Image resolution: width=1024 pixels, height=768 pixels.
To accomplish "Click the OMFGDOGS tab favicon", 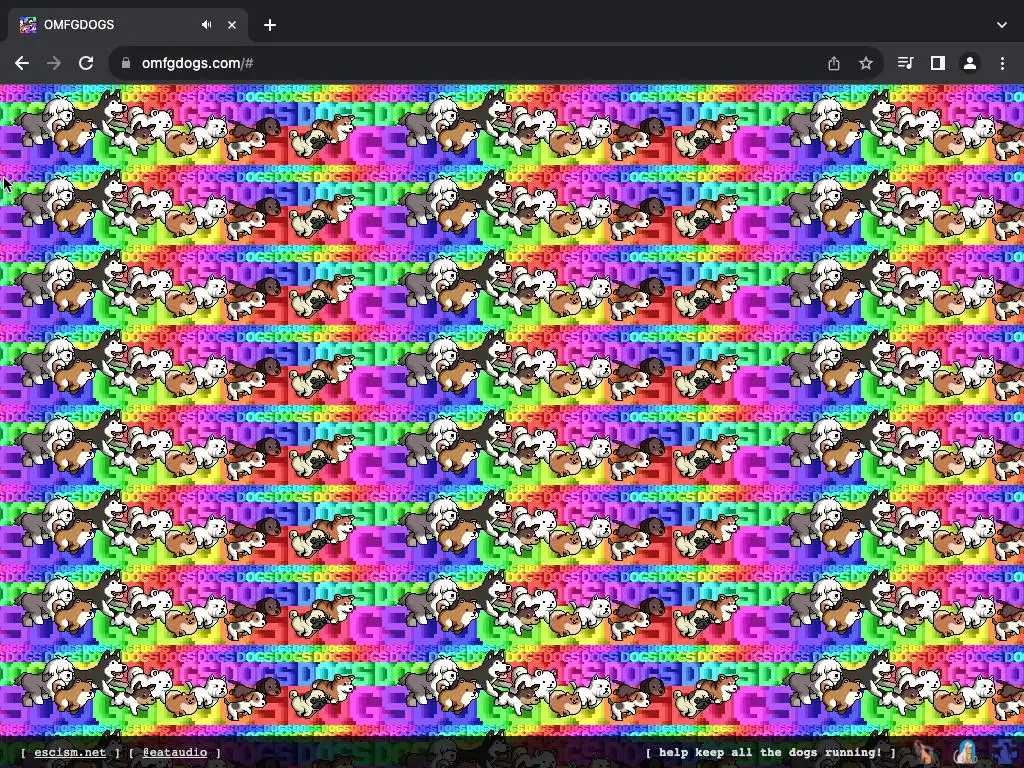I will click(27, 25).
